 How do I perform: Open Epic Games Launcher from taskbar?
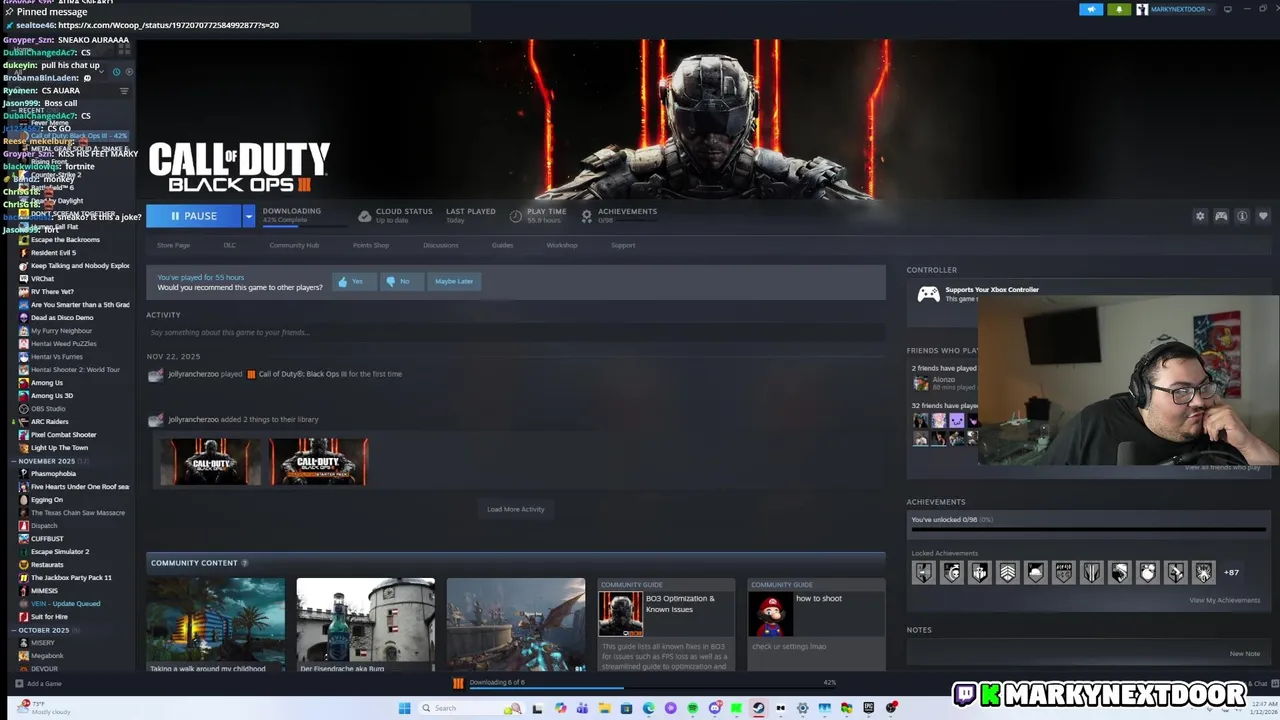[868, 708]
